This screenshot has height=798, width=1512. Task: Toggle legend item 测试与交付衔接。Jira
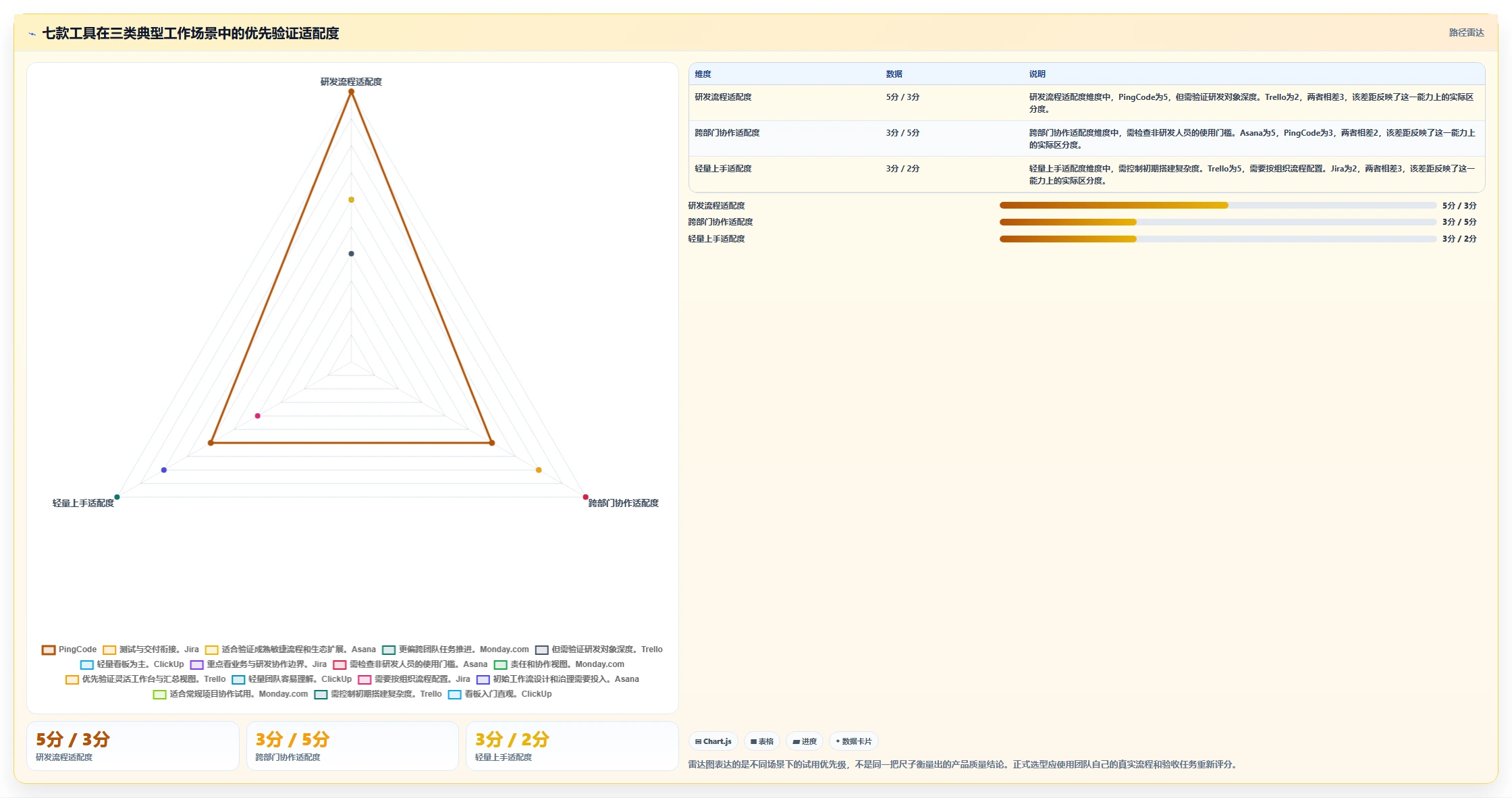151,649
